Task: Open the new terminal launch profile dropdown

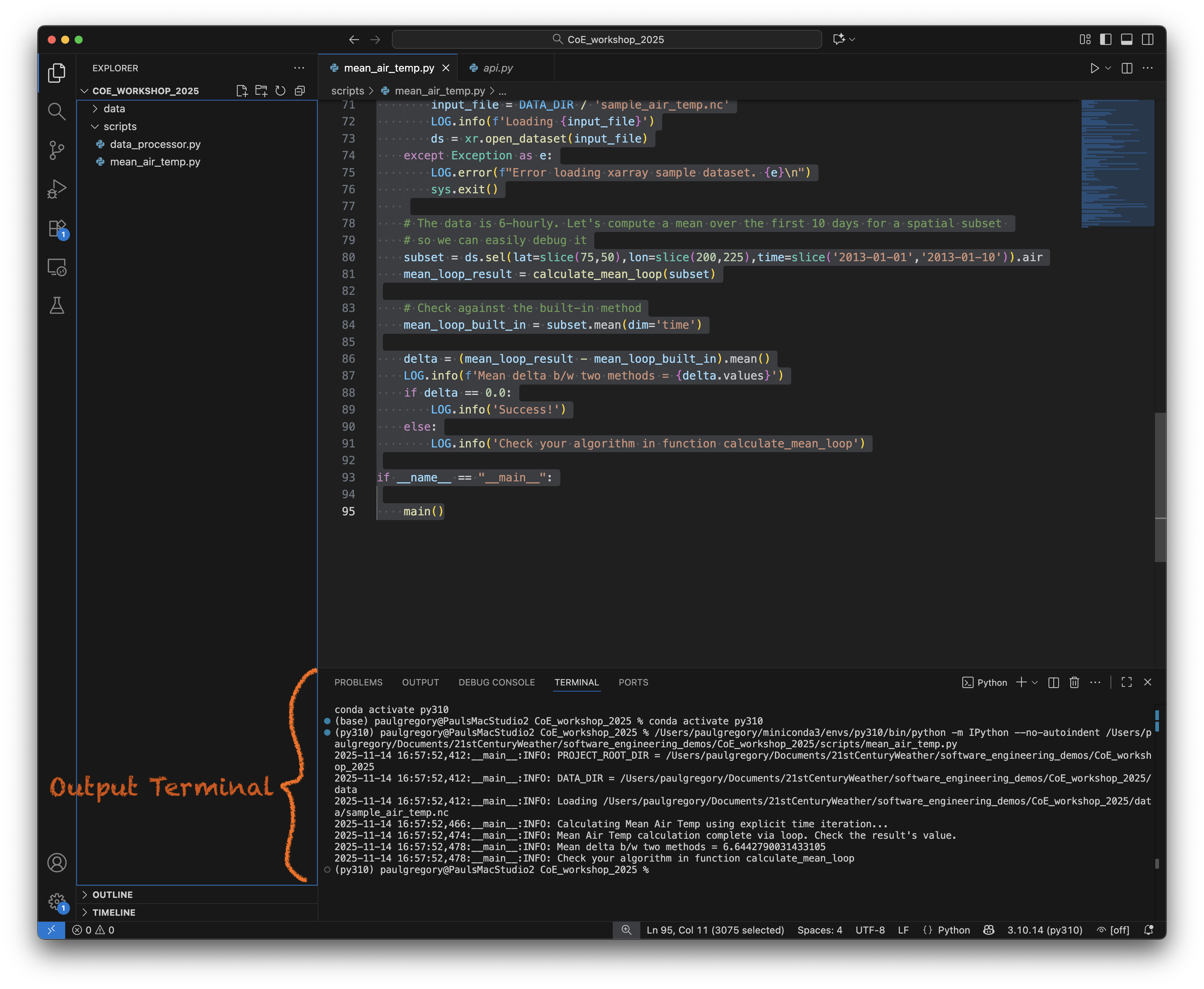Action: pos(1035,682)
